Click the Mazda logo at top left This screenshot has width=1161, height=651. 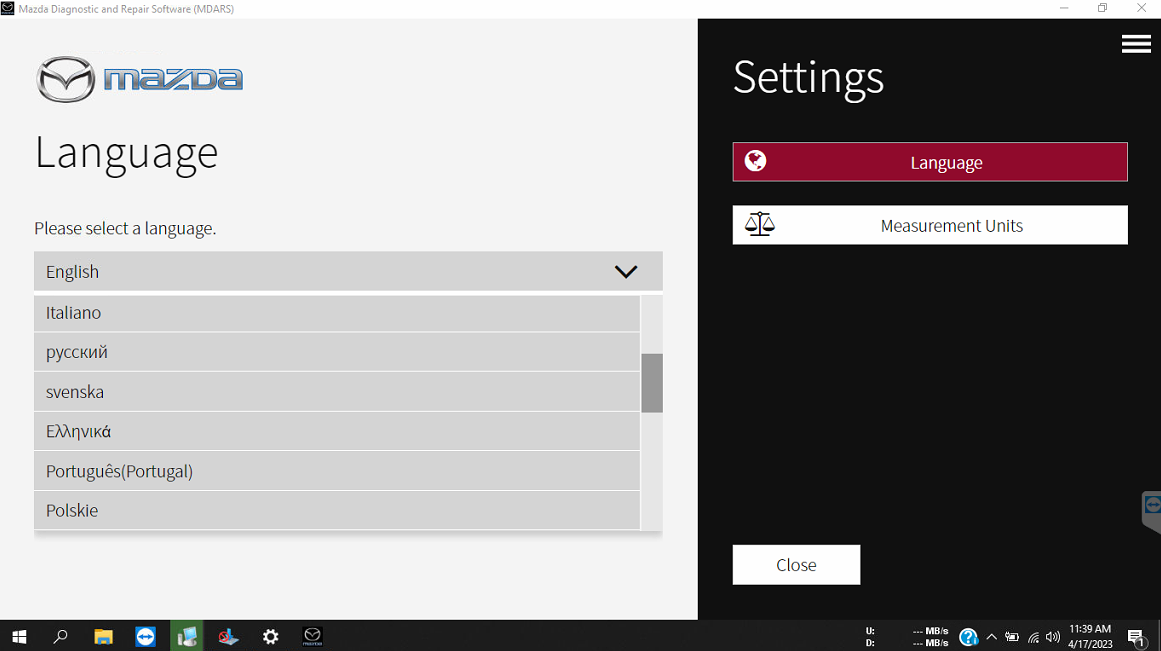(x=140, y=80)
